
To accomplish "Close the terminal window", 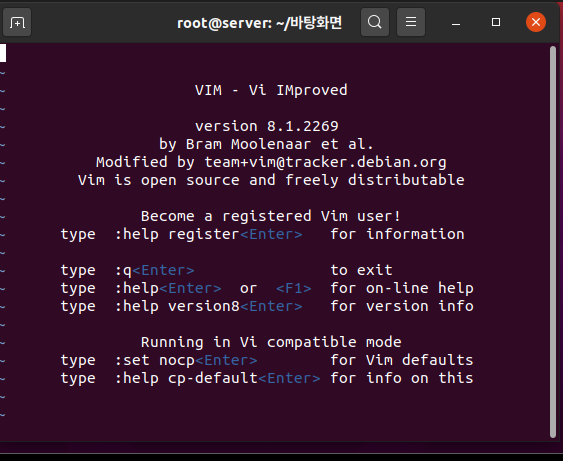I will [536, 22].
